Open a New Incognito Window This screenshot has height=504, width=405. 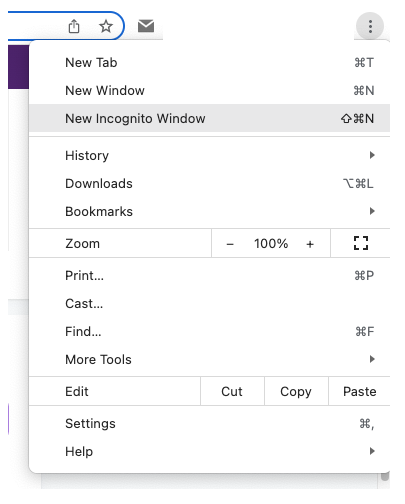coord(209,118)
